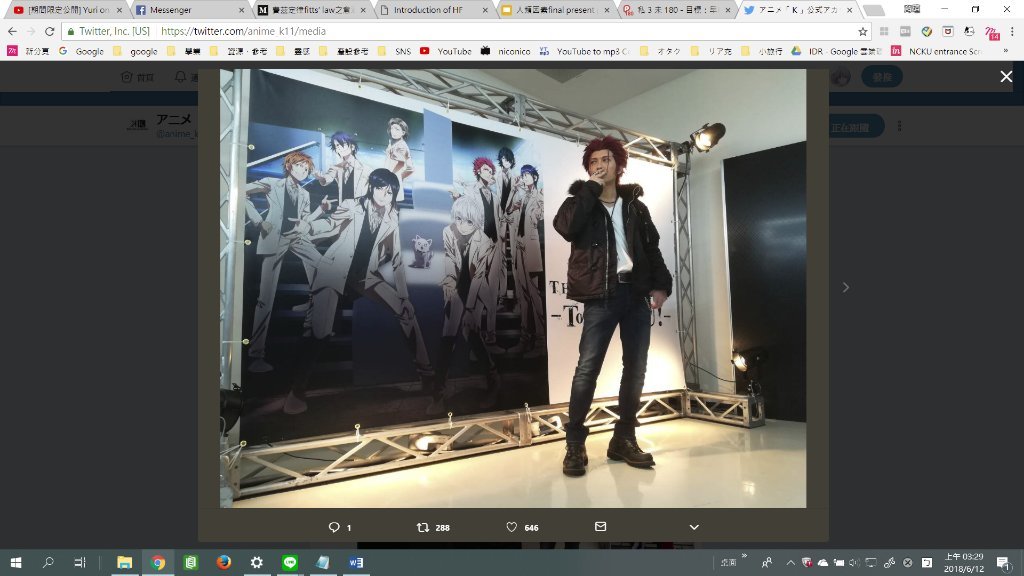Screen dimensions: 1024x576
Task: Open Windows taskbar search
Action: (x=48, y=562)
